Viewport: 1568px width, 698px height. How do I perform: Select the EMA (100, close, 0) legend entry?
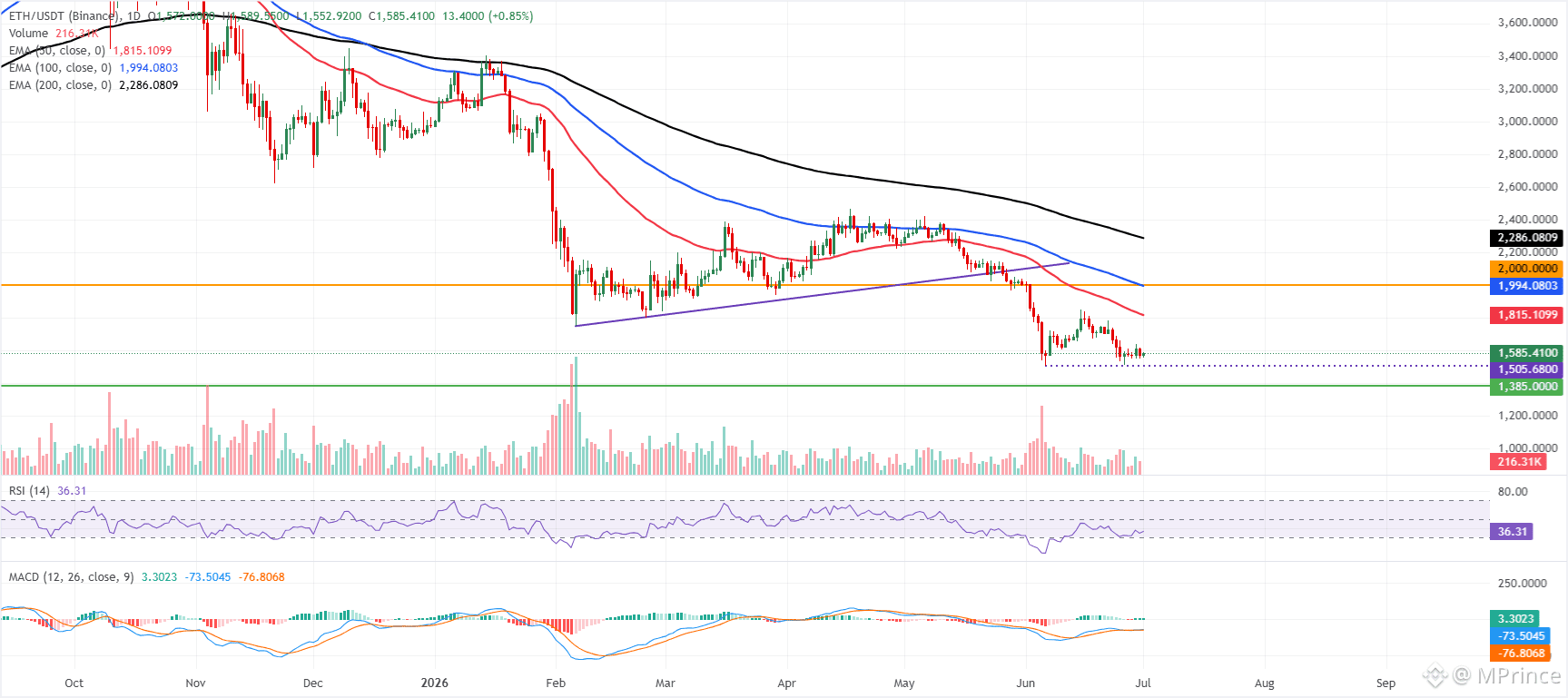94,68
